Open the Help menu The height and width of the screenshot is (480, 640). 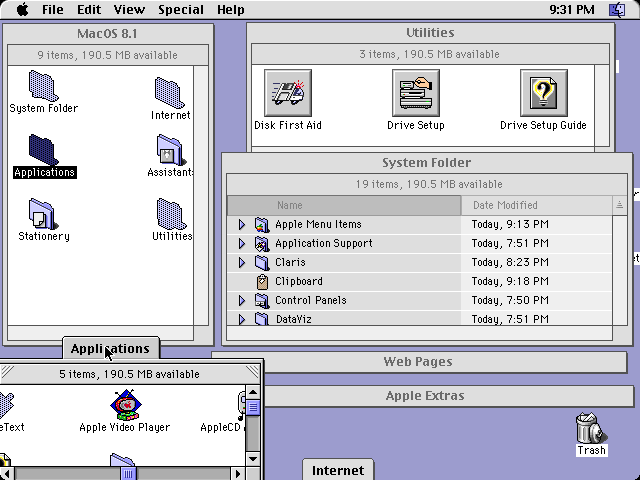coord(231,9)
